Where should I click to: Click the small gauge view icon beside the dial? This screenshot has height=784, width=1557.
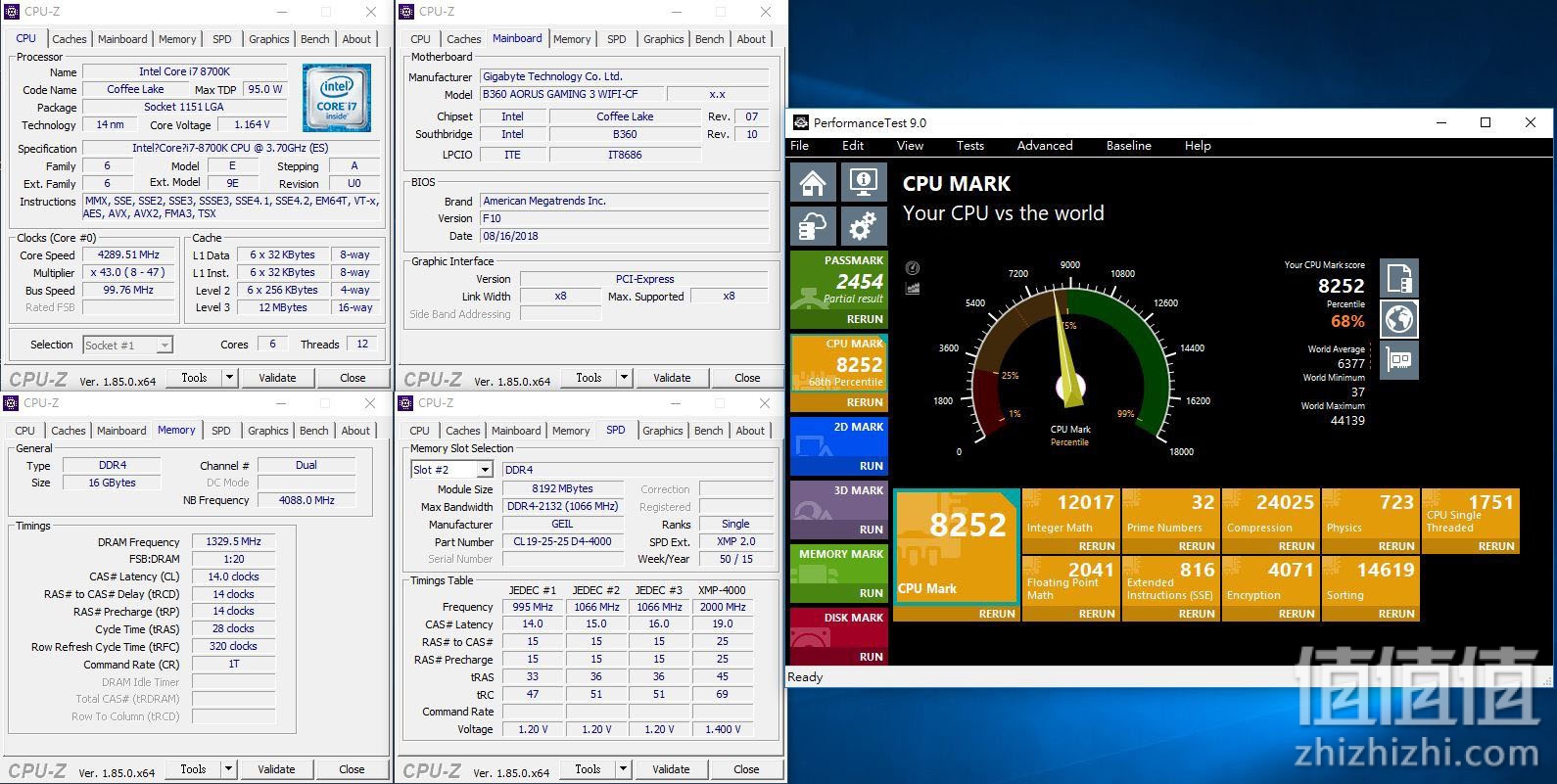click(x=913, y=268)
